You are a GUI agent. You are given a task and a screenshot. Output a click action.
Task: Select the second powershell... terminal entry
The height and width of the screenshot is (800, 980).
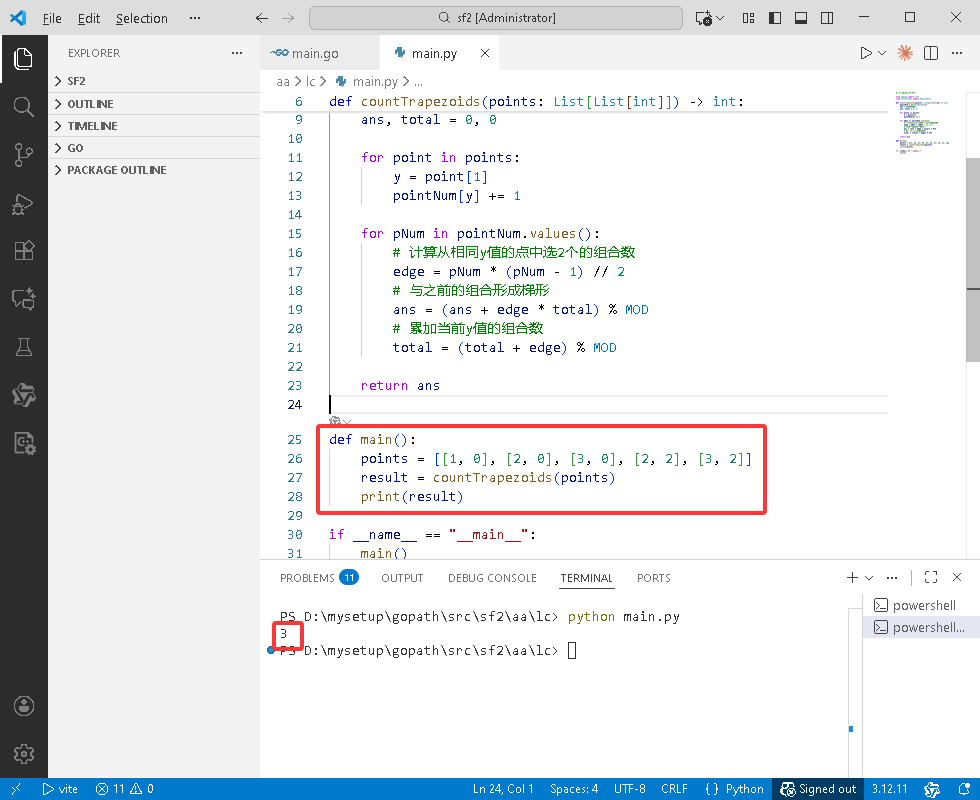click(921, 628)
